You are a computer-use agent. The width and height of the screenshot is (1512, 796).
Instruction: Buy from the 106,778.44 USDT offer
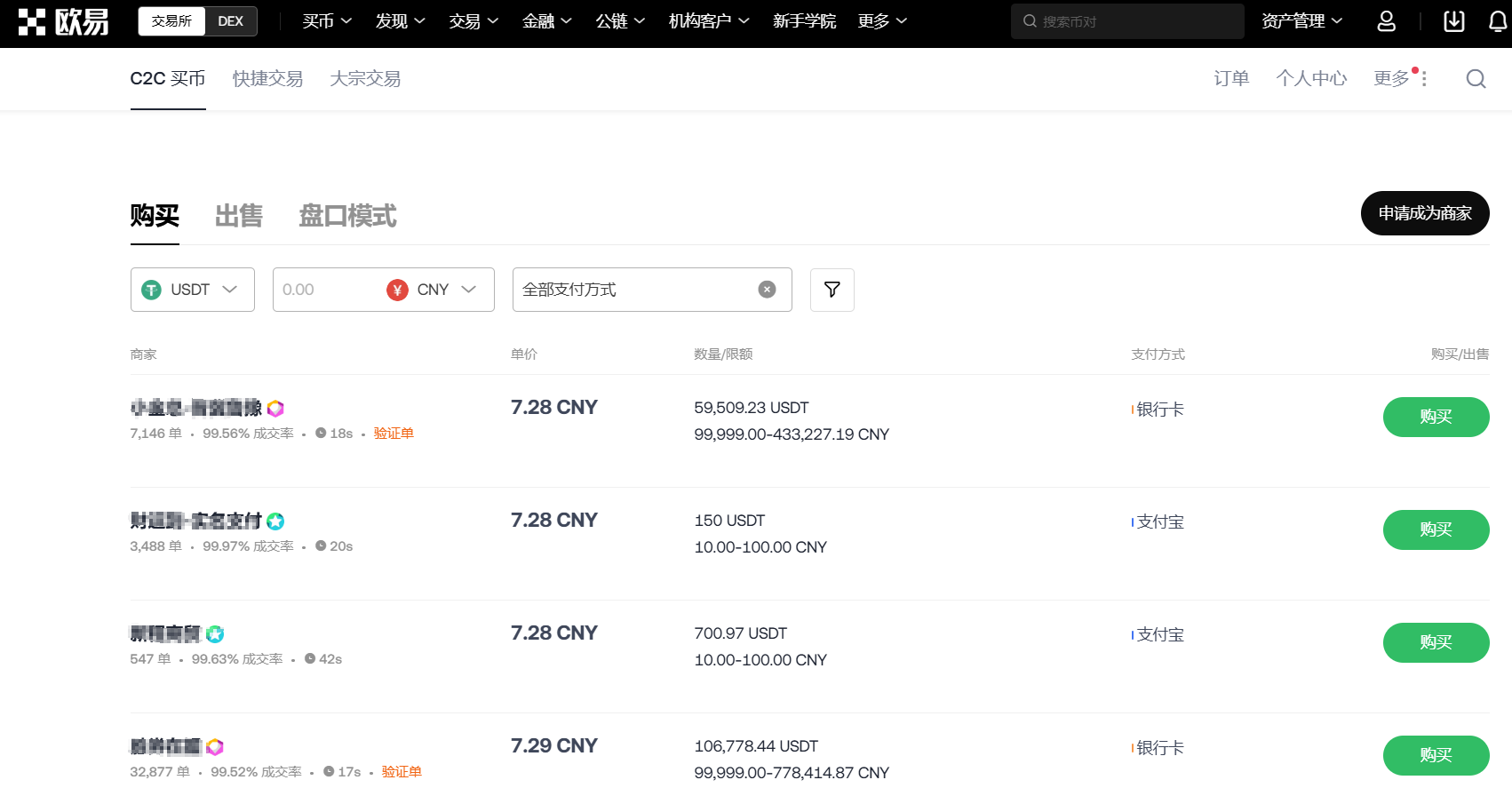tap(1436, 755)
